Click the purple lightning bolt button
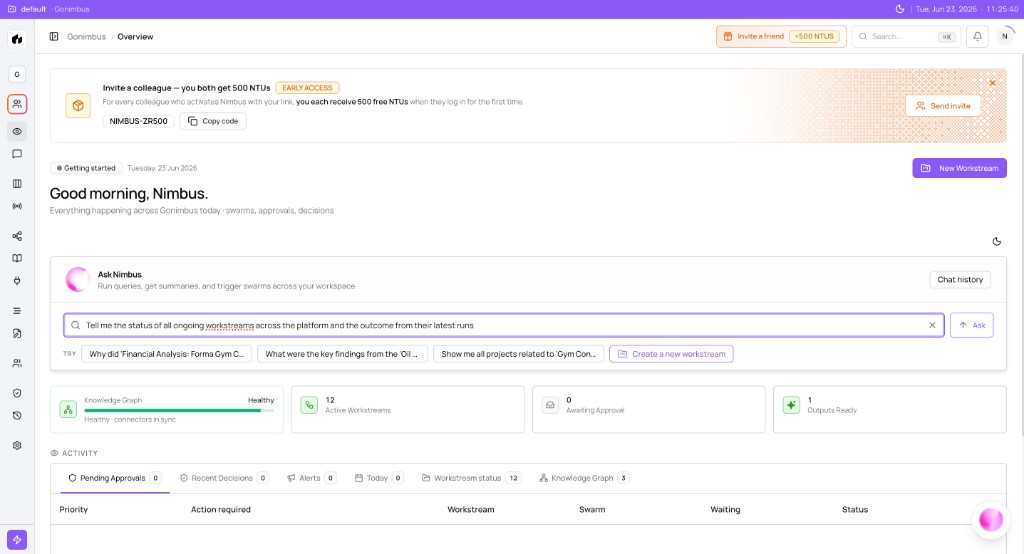The width and height of the screenshot is (1024, 554). pos(17,540)
